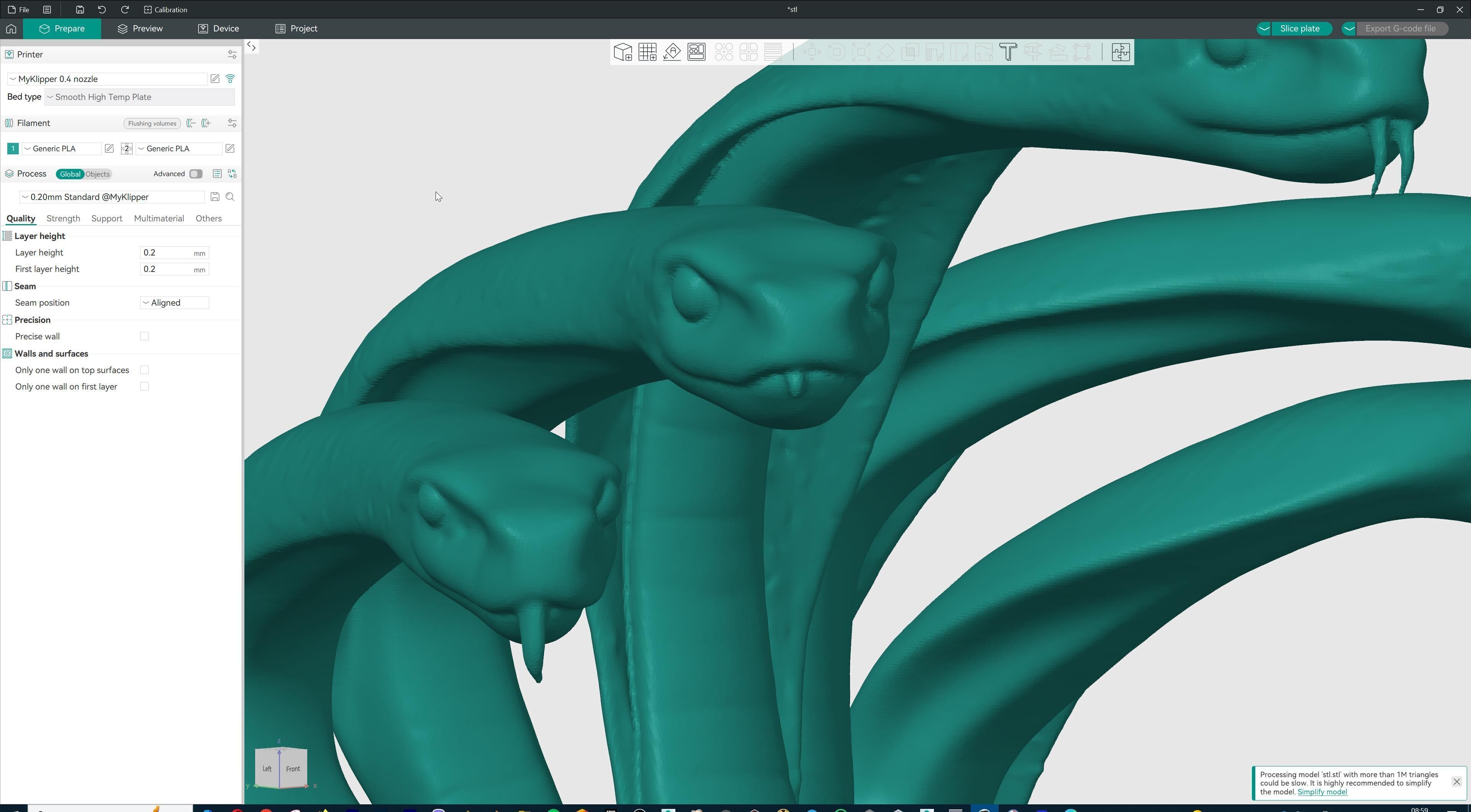Collapse the sidebar with the arrow icon

[251, 46]
